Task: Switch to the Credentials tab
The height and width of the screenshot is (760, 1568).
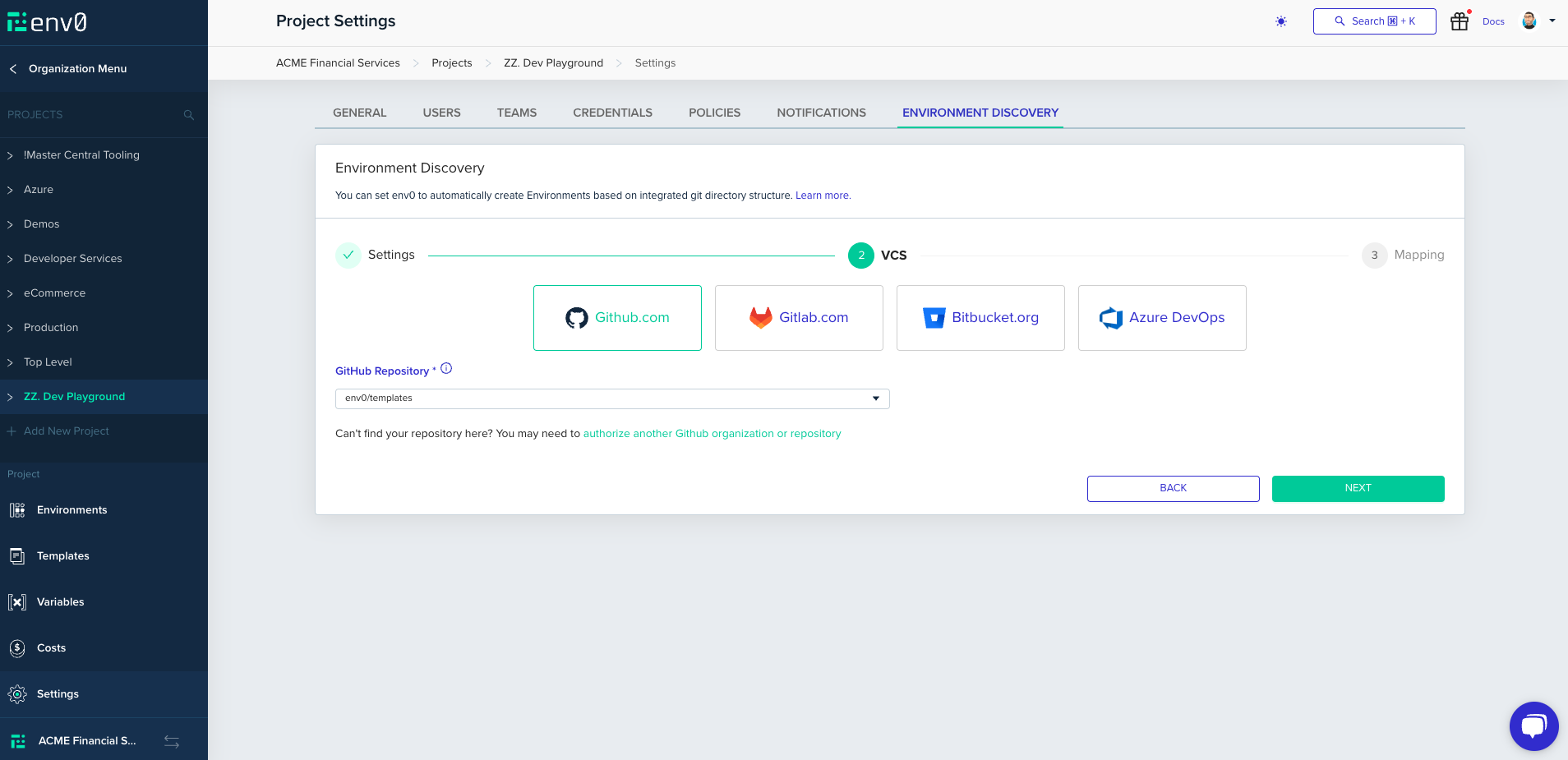Action: (612, 113)
